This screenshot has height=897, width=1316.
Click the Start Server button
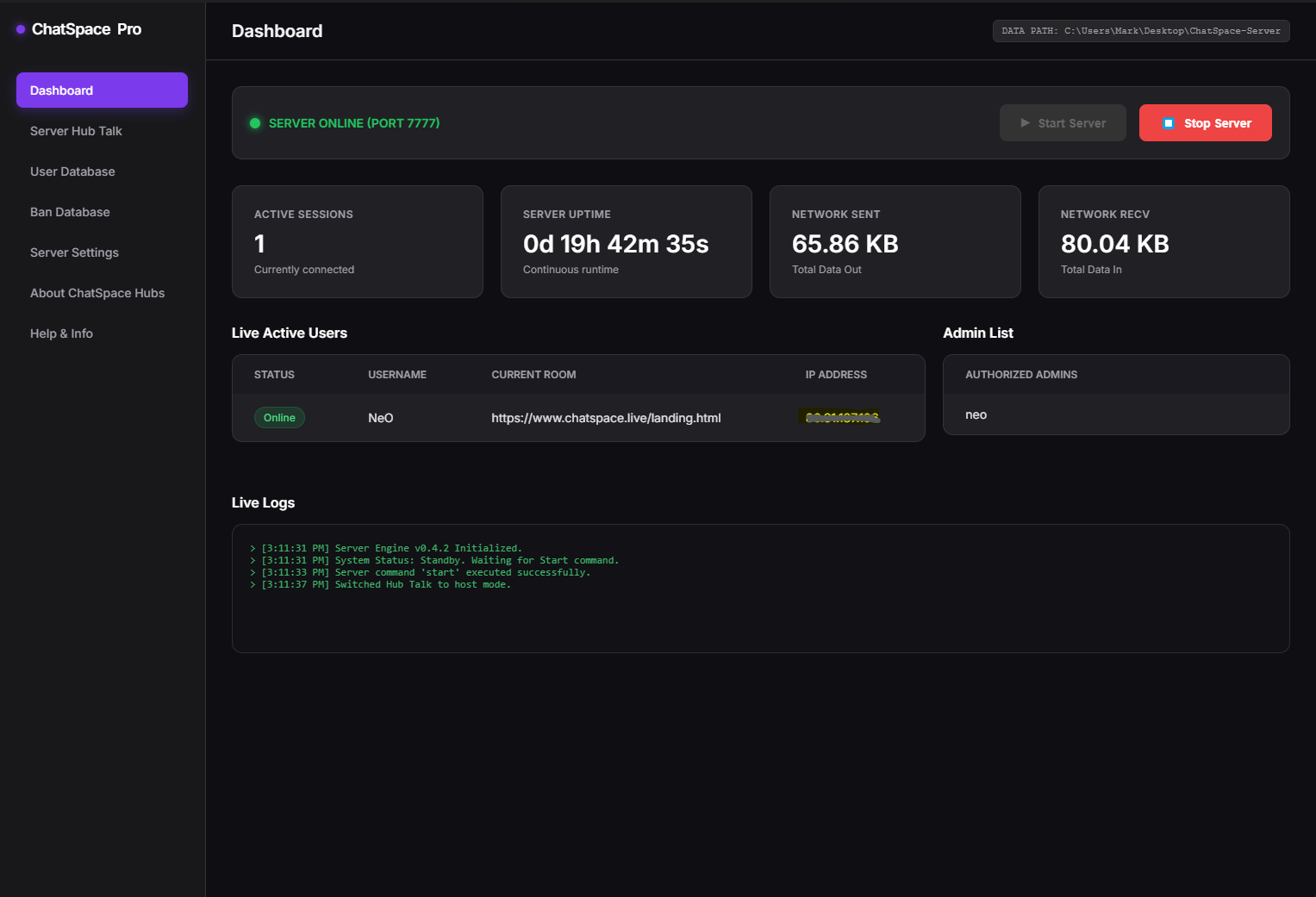point(1063,123)
